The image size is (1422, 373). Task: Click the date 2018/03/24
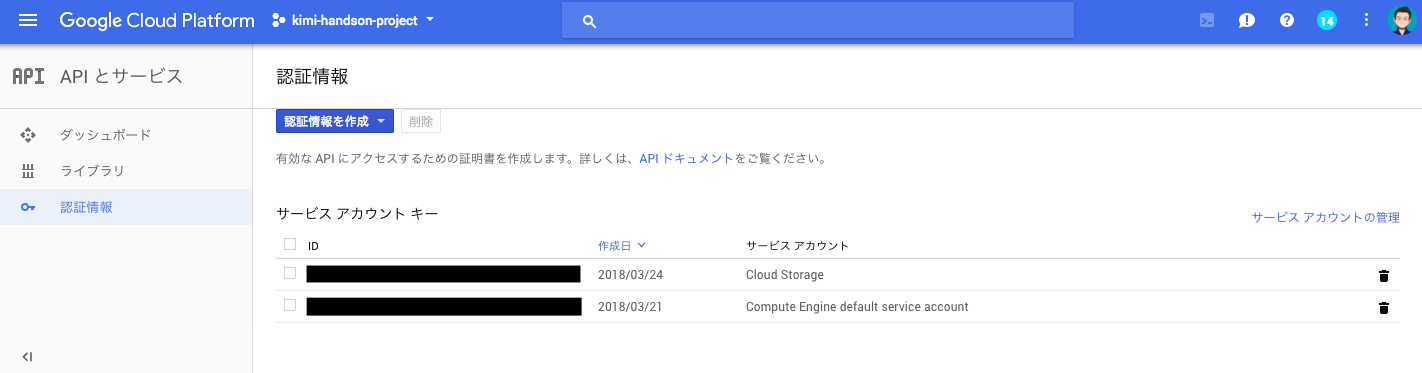630,275
